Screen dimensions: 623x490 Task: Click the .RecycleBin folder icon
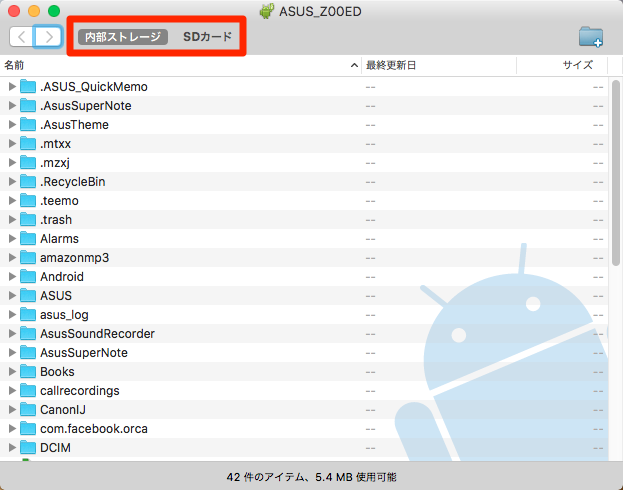point(28,181)
